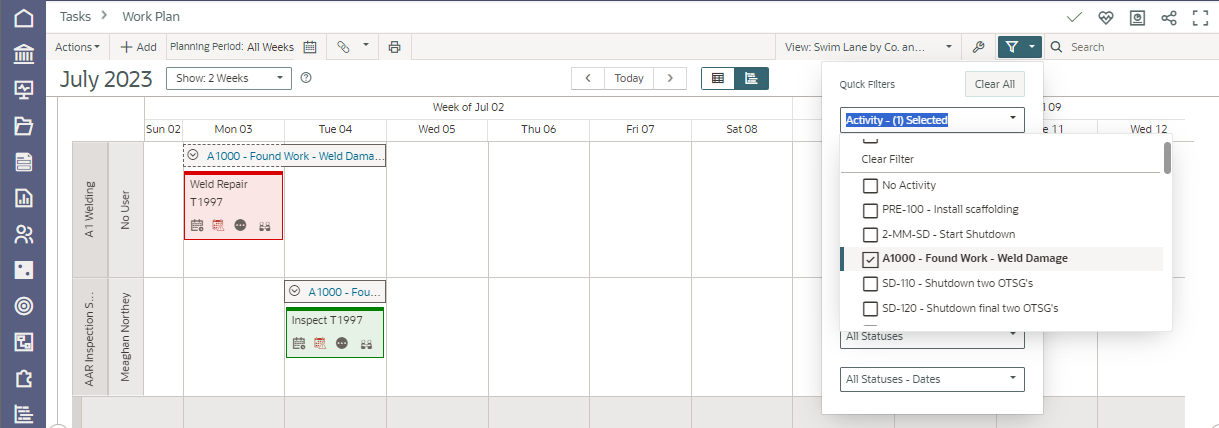Screen dimensions: 1219x428
Task: Click in the Search field
Action: [x=1130, y=47]
